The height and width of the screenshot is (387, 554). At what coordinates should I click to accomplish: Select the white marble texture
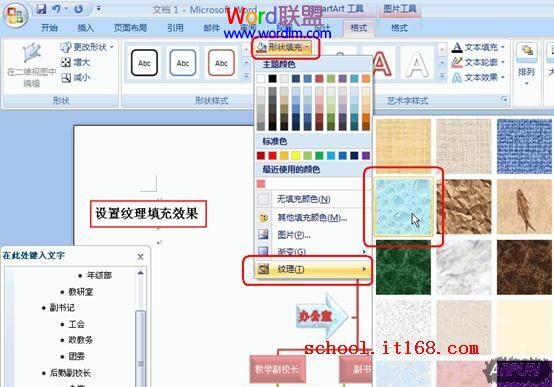[464, 267]
